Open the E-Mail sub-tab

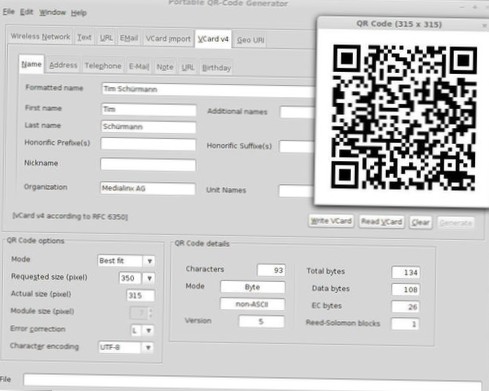click(139, 67)
